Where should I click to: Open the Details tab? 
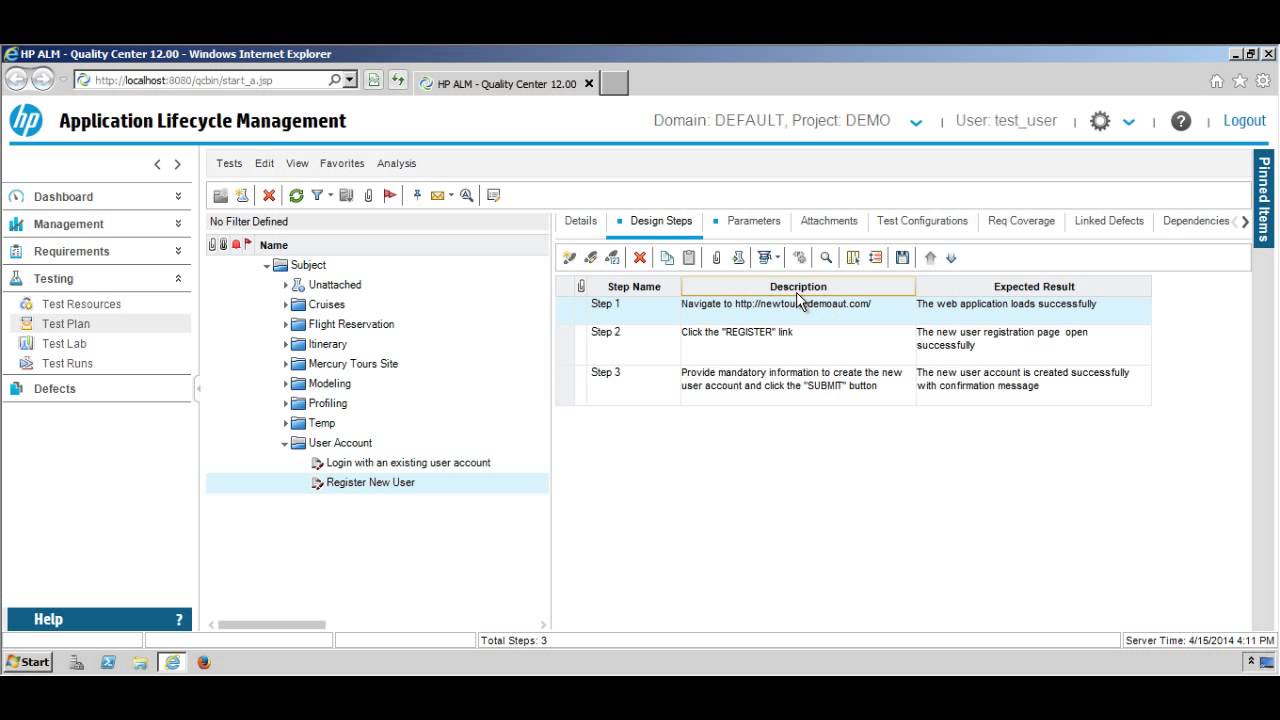(580, 221)
